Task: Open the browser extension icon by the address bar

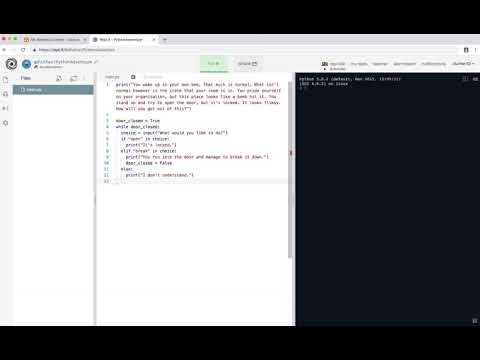Action: [x=466, y=50]
